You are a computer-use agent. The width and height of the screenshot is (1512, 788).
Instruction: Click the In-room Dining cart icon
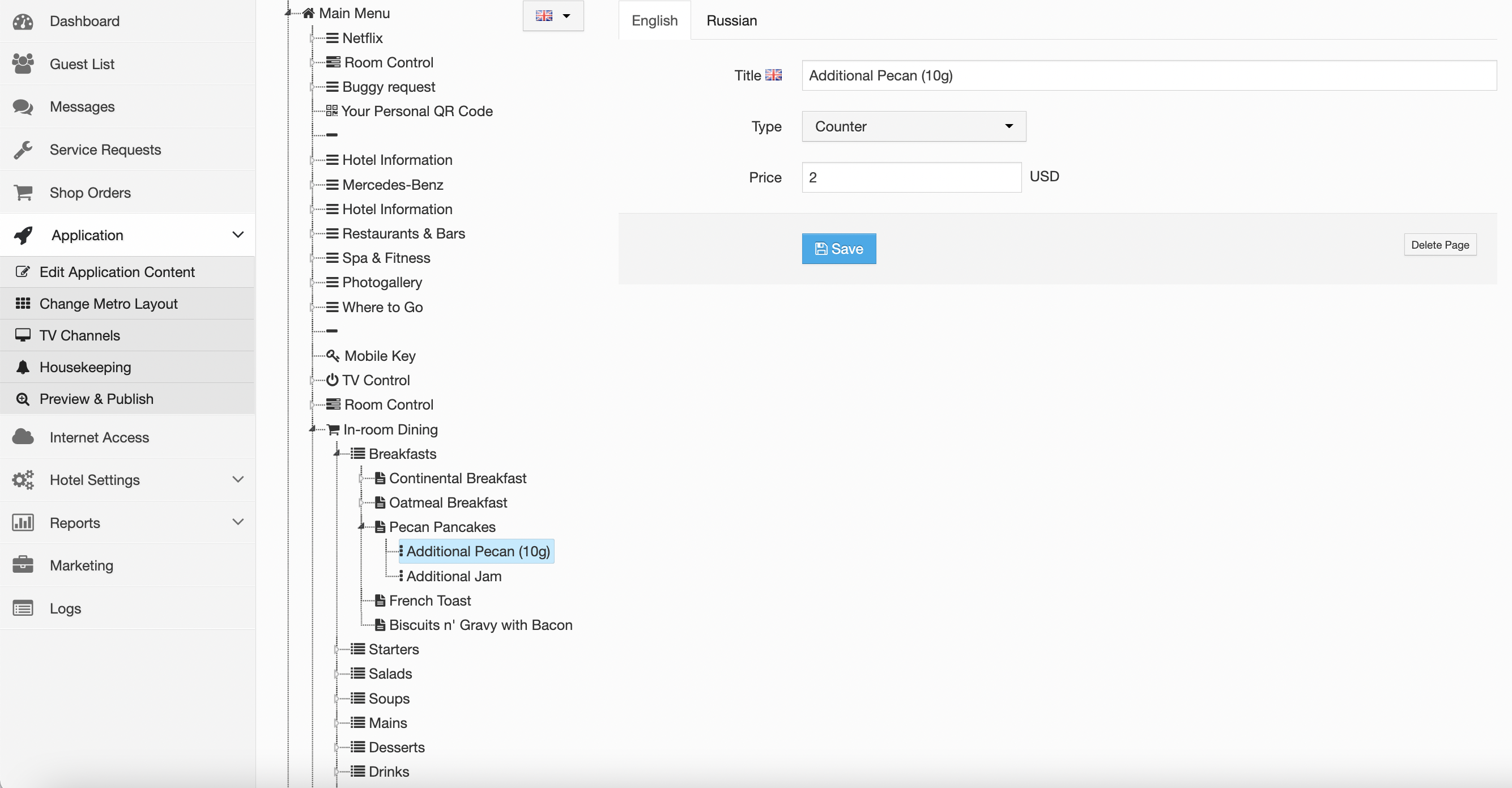point(334,429)
